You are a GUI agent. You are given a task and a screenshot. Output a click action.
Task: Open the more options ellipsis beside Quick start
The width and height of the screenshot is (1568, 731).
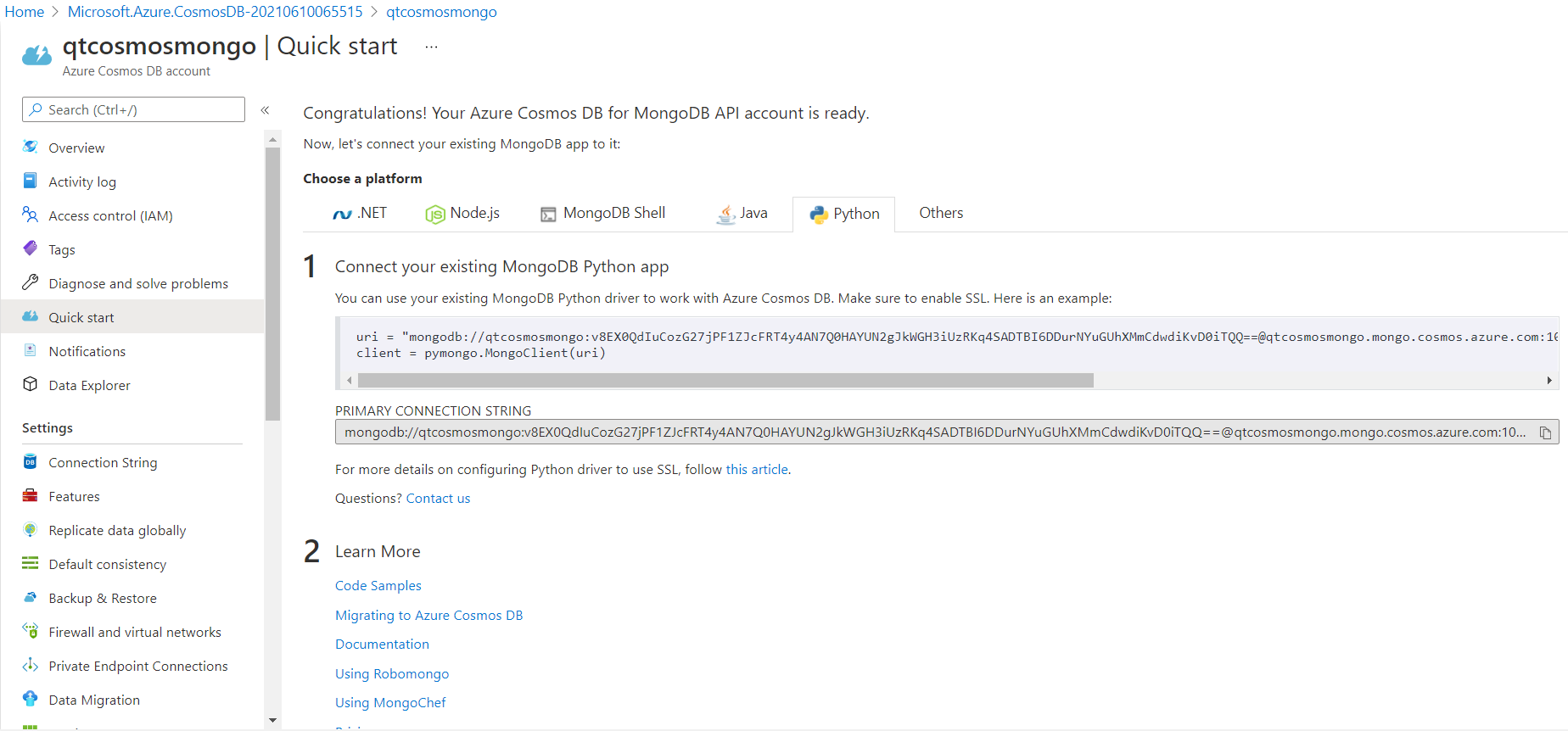pos(431,47)
